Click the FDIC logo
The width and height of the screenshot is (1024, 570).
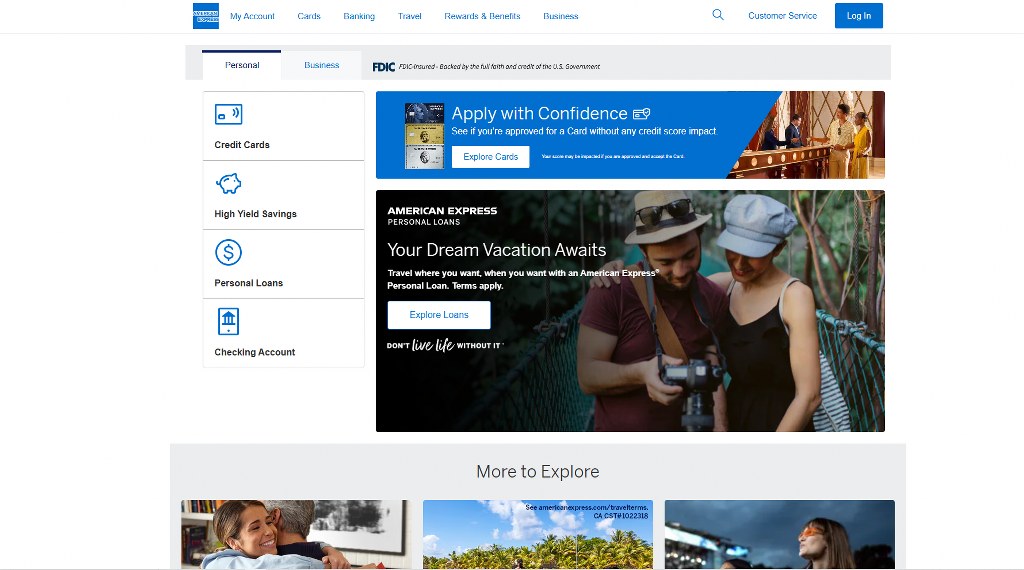383,67
